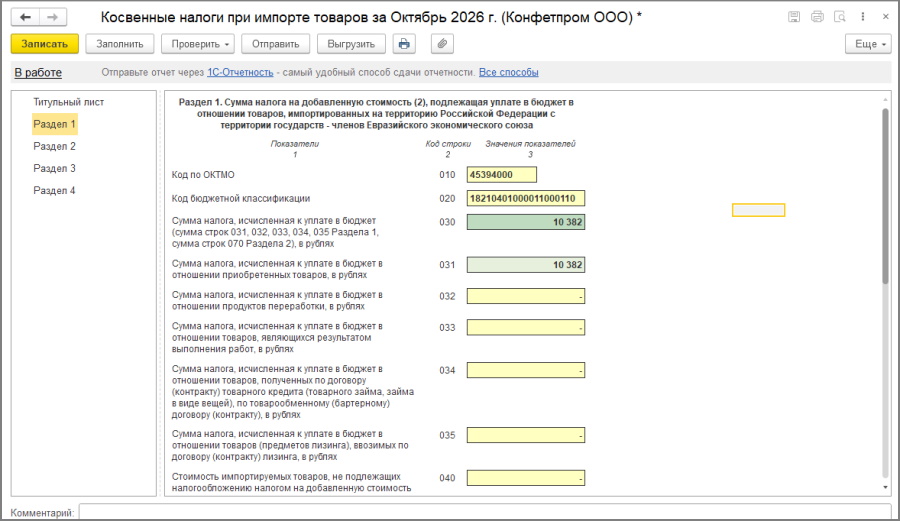This screenshot has width=900, height=521.
Task: Click the empty line 040 field
Action: (526, 478)
